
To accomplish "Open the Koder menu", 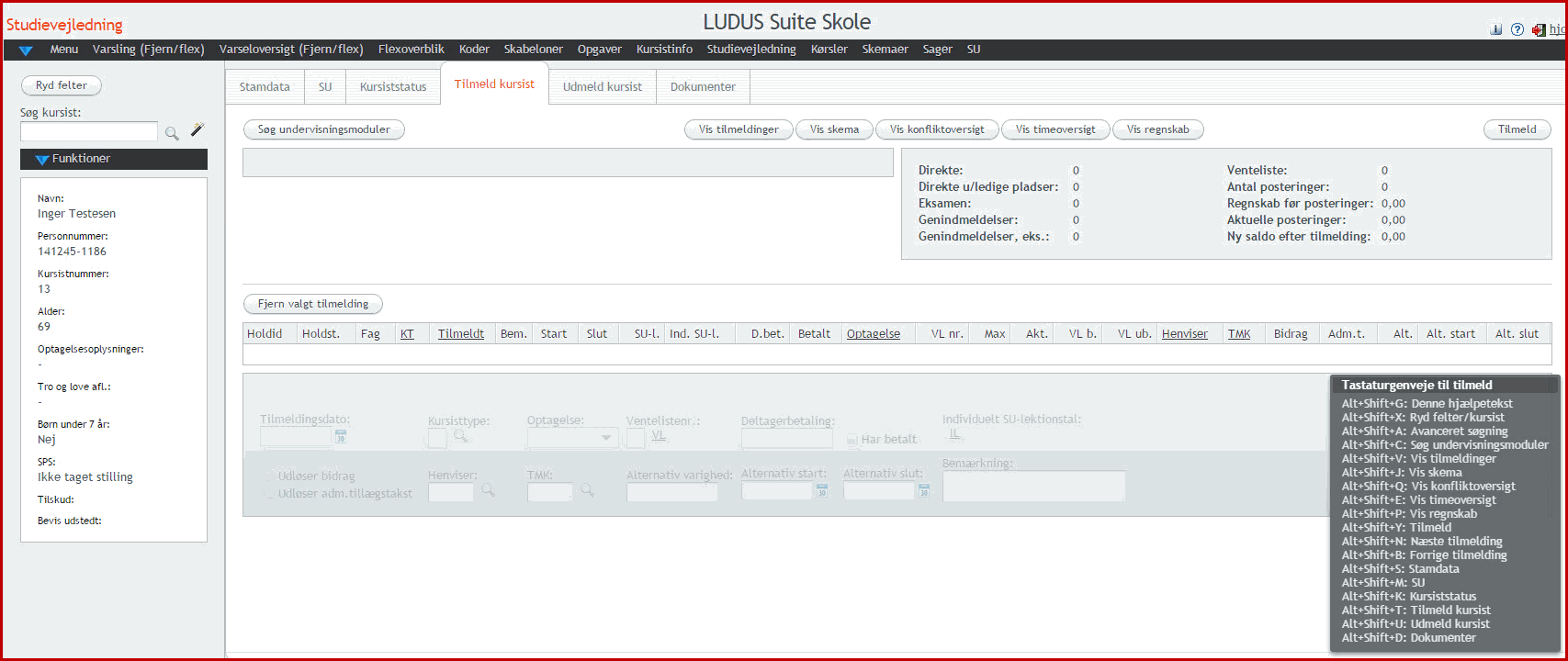I will click(x=474, y=50).
